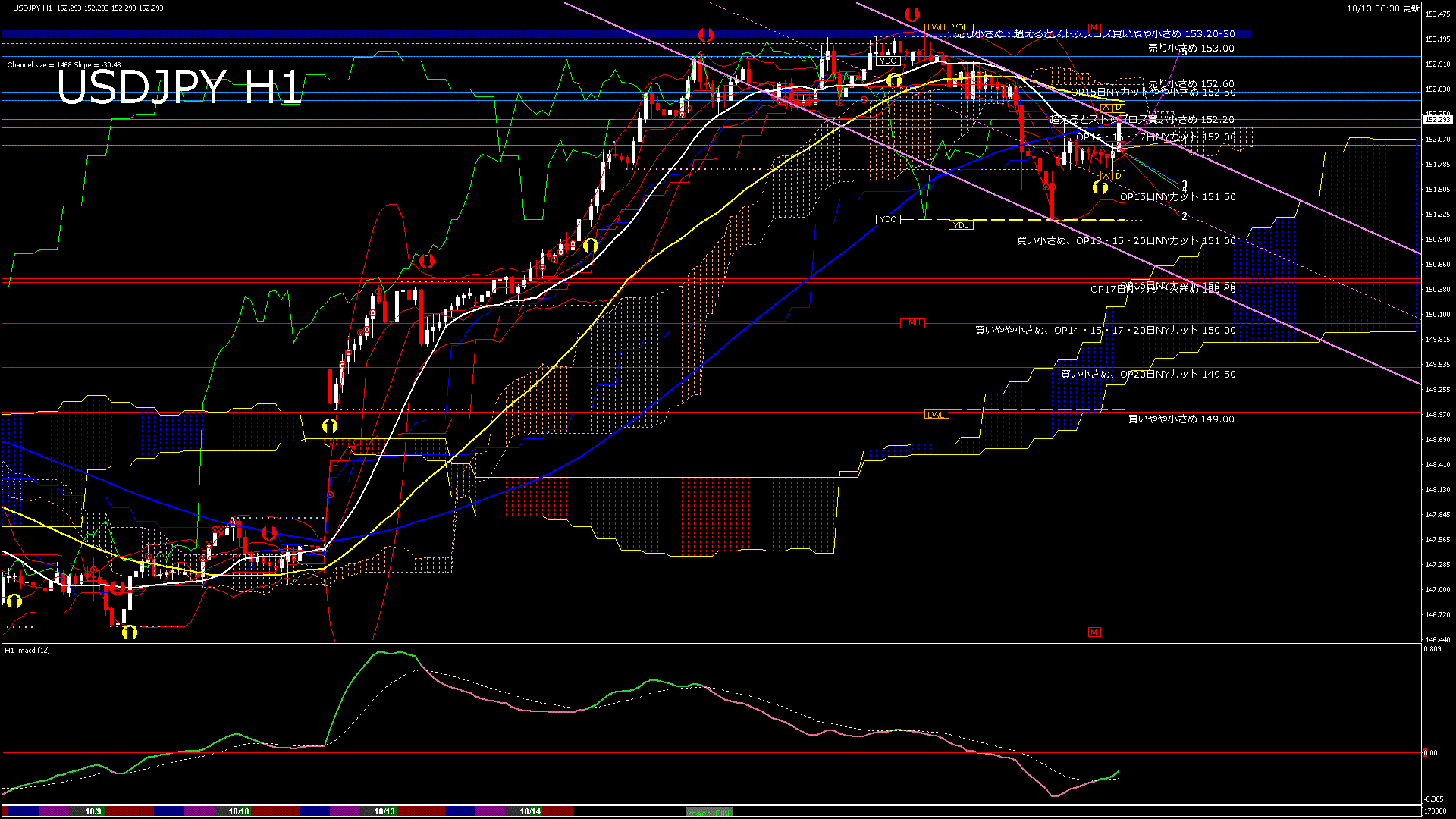Click the 売り小さめ 153.00 level label
Screen dimensions: 1456x819
[x=1191, y=49]
